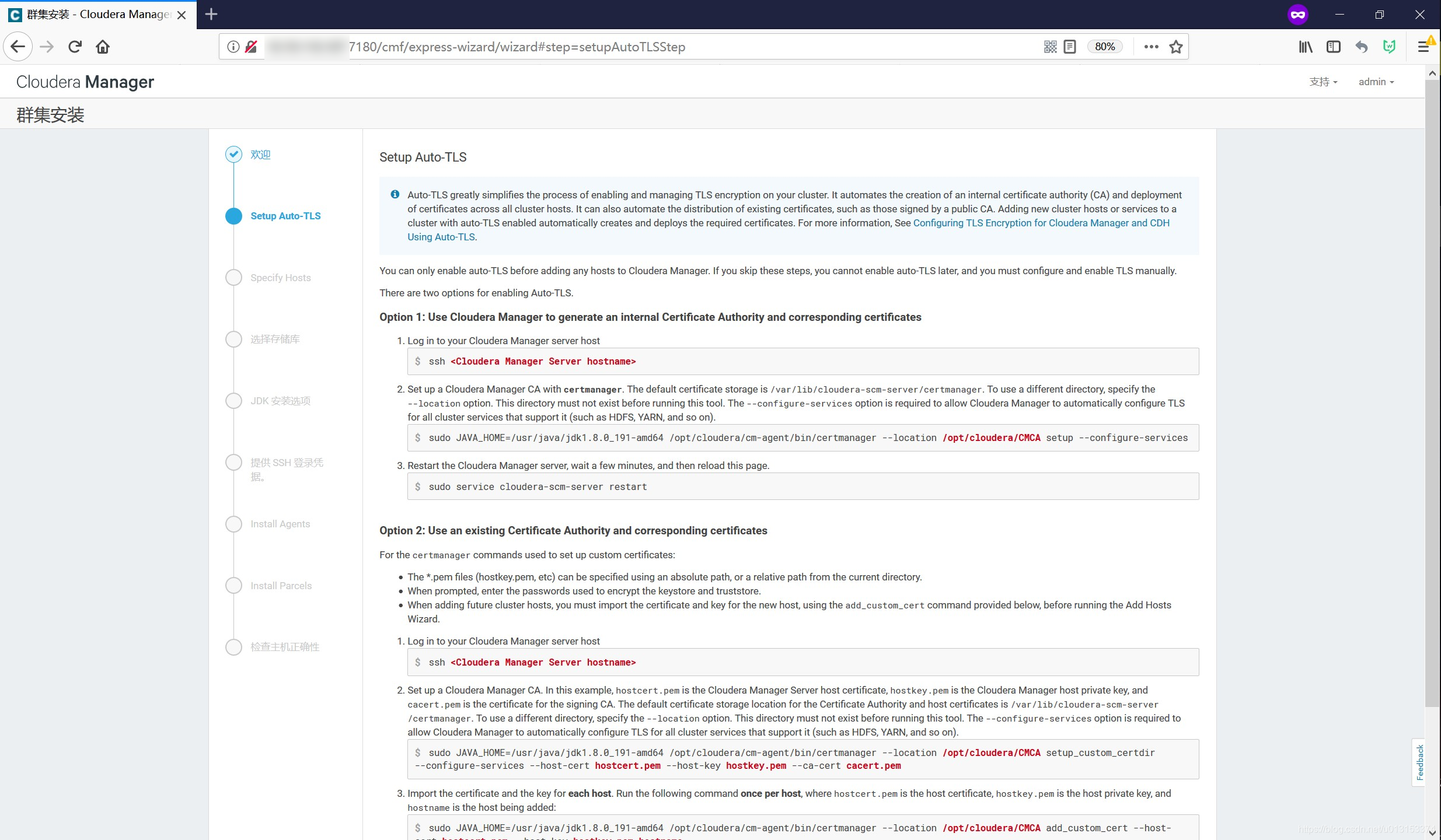Select Specify Hosts step circle

pos(233,278)
